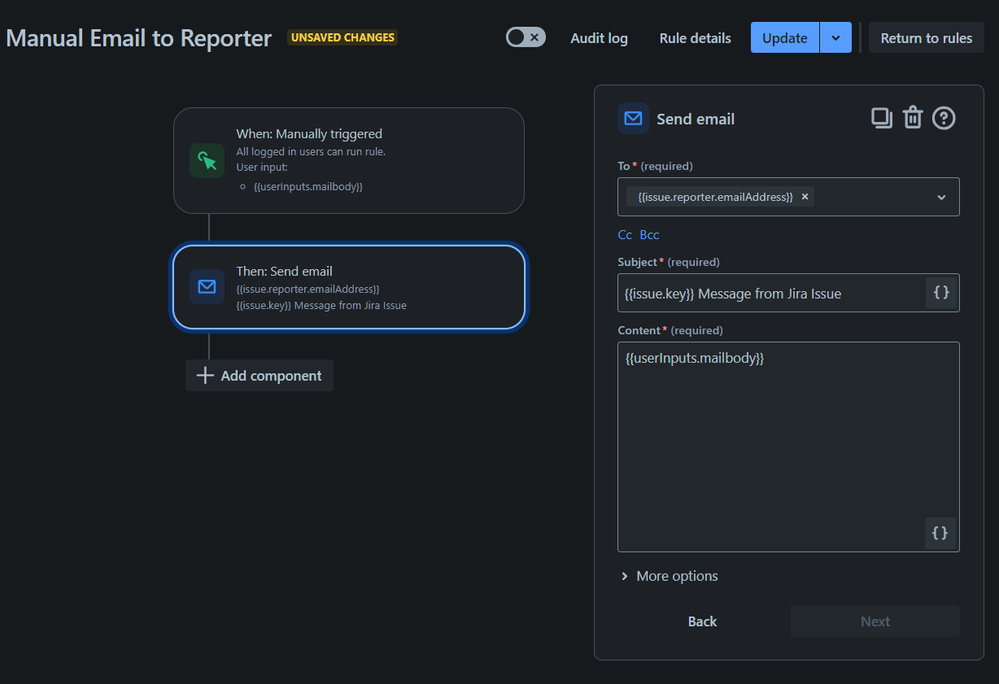Open the Update split-button menu
Viewport: 999px width, 684px height.
[835, 36]
